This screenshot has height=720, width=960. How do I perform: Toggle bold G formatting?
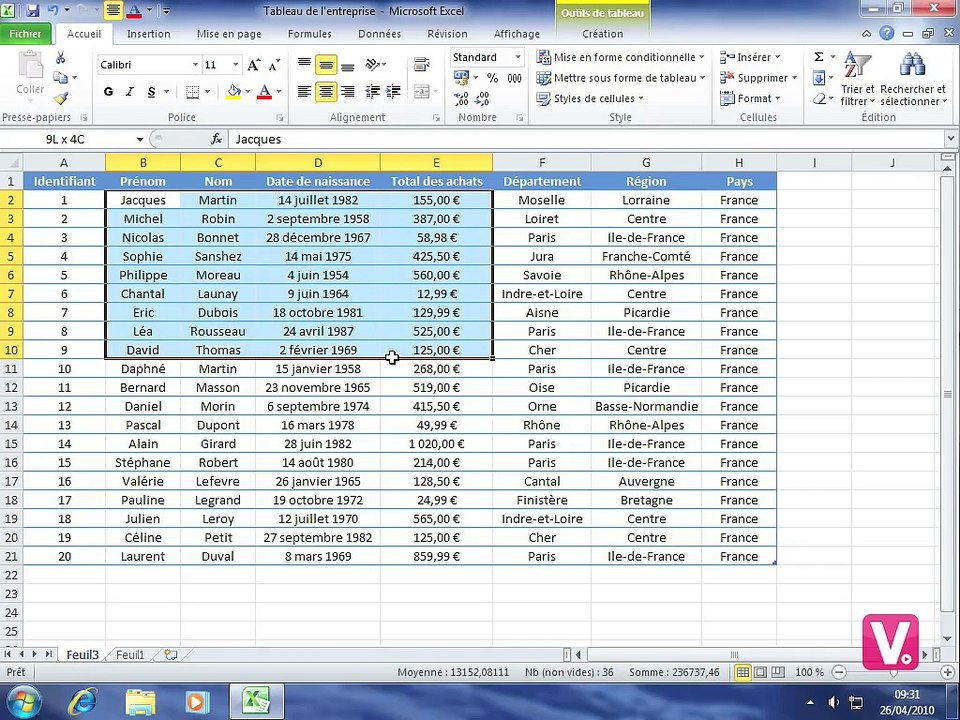108,92
